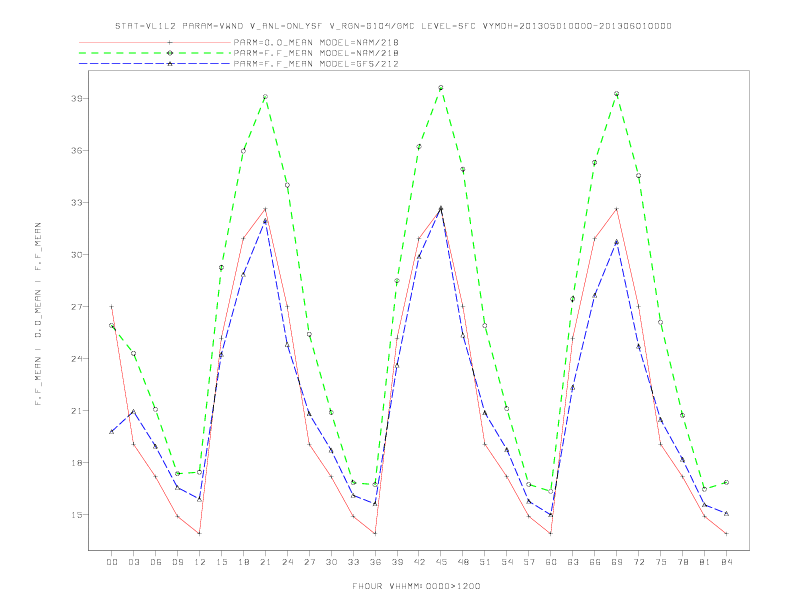Click the y-axis tick label 24

[x=77, y=359]
